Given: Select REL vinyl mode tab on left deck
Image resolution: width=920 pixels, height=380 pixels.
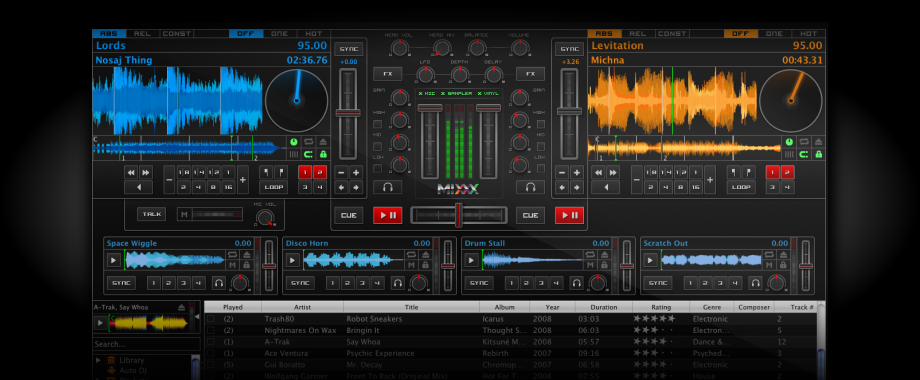Looking at the screenshot, I should (143, 33).
